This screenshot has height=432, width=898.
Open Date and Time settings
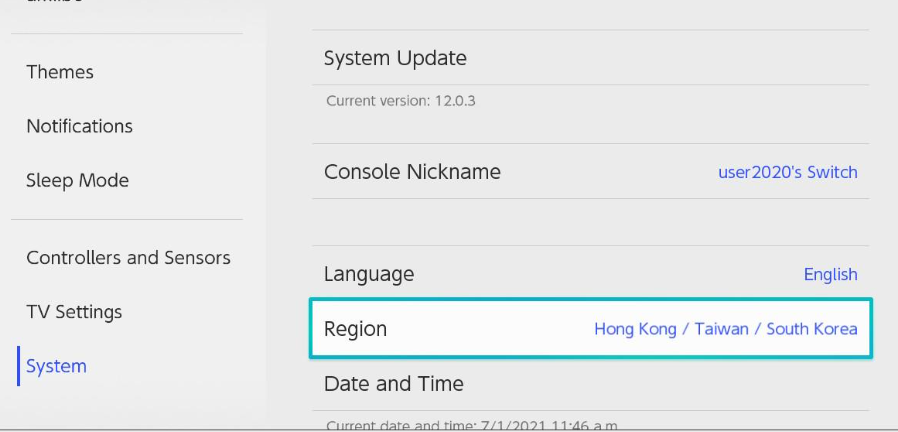[590, 383]
